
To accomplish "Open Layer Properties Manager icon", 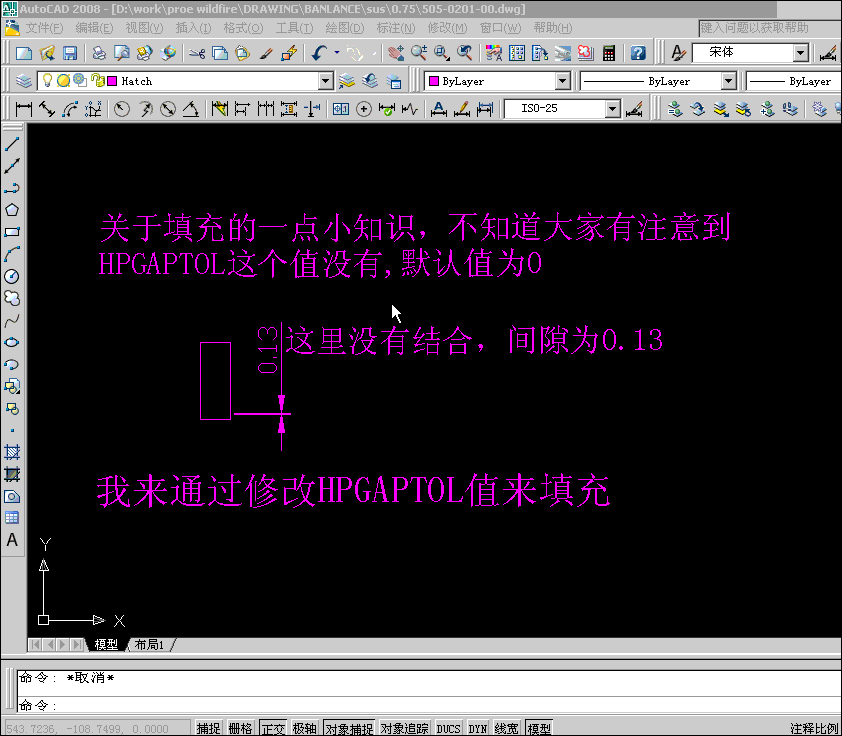I will pyautogui.click(x=24, y=81).
